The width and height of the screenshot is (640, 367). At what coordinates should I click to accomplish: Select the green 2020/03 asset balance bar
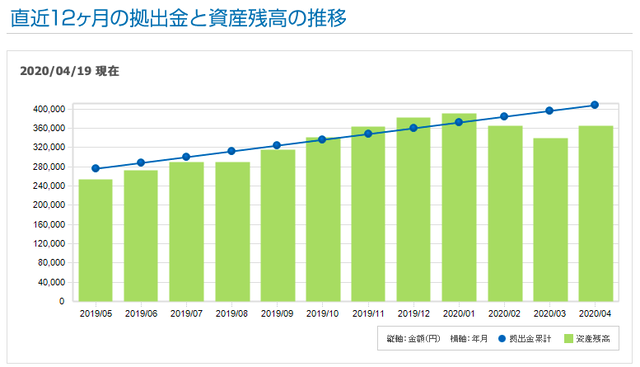(x=551, y=220)
